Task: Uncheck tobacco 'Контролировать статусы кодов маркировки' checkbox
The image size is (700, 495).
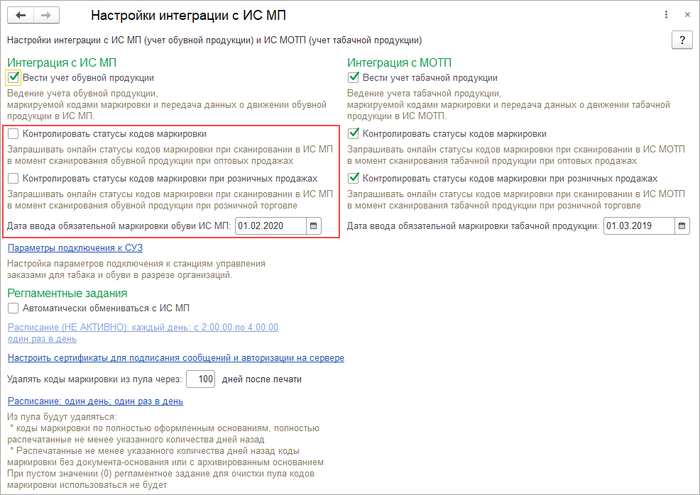Action: tap(354, 133)
